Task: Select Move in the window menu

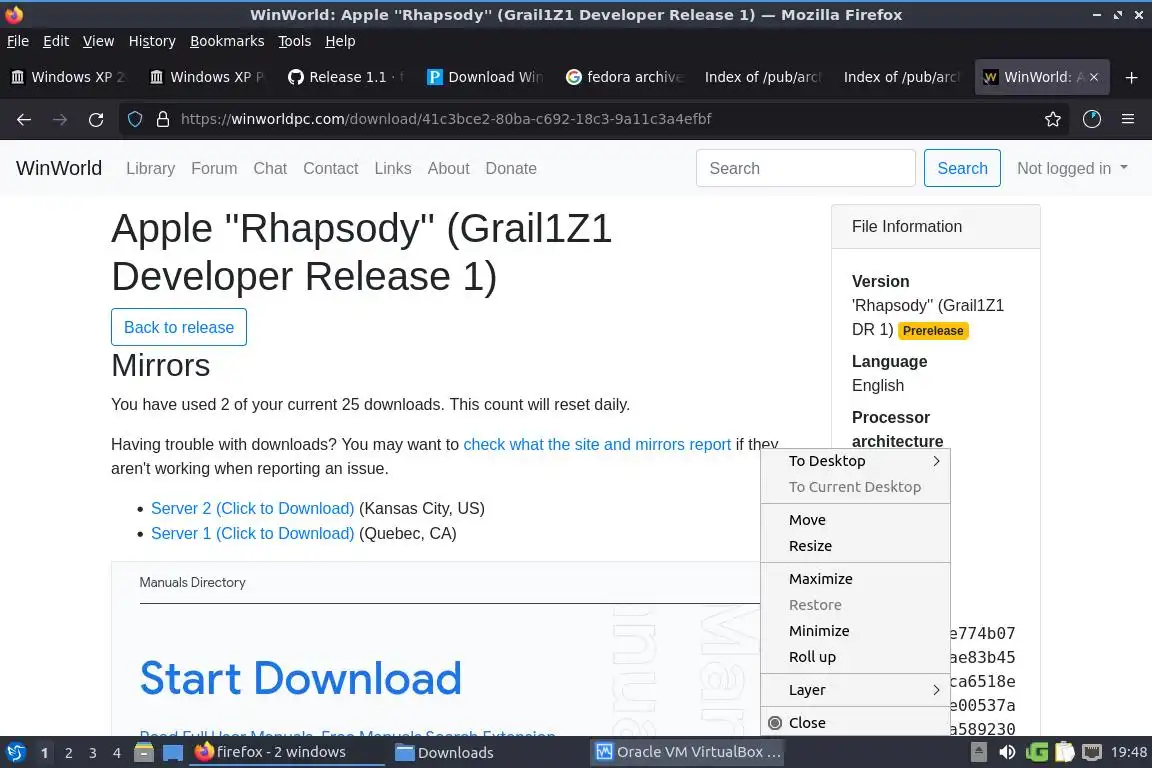Action: coord(855,520)
